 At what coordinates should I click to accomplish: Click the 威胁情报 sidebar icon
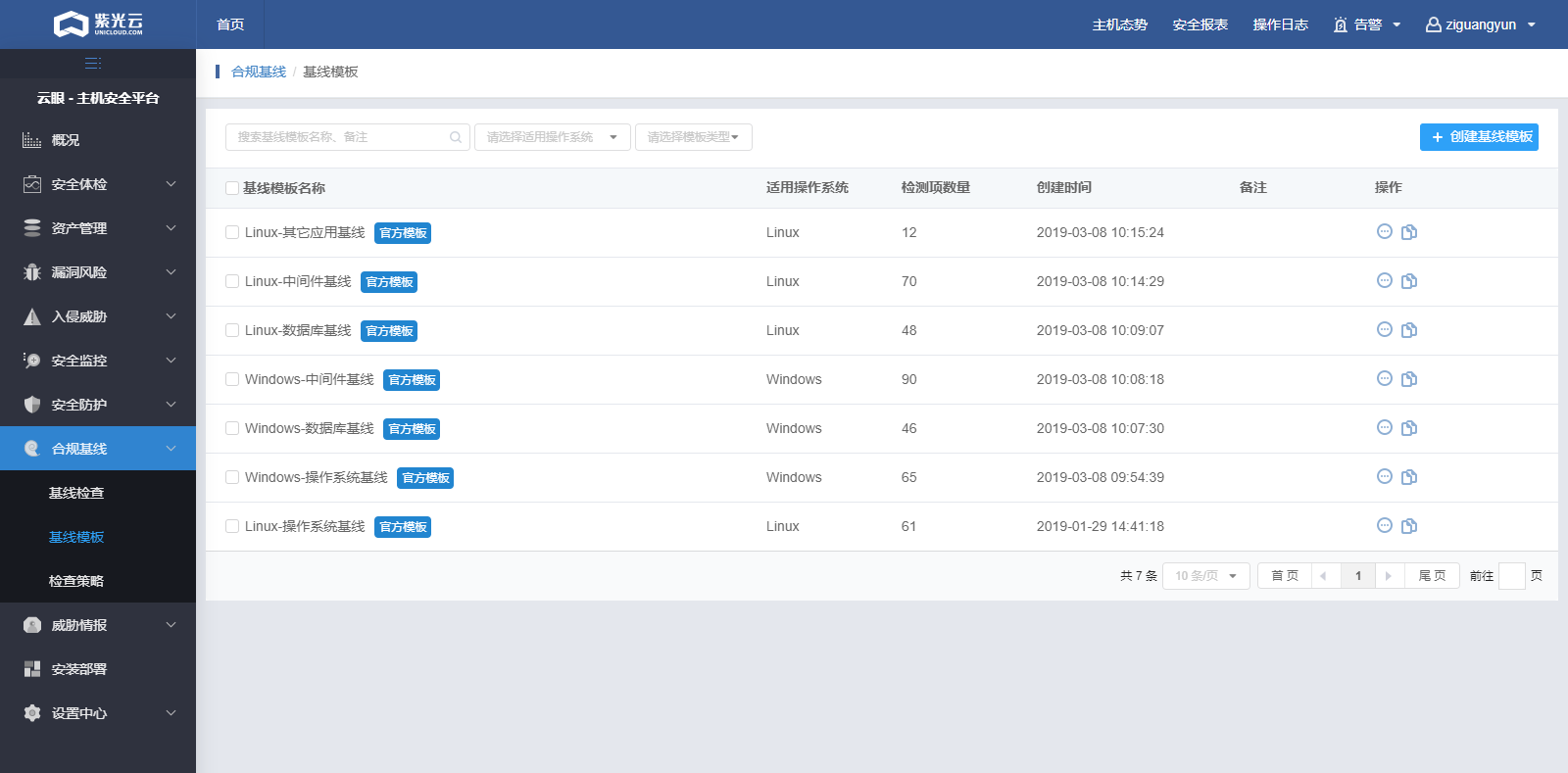pos(32,625)
